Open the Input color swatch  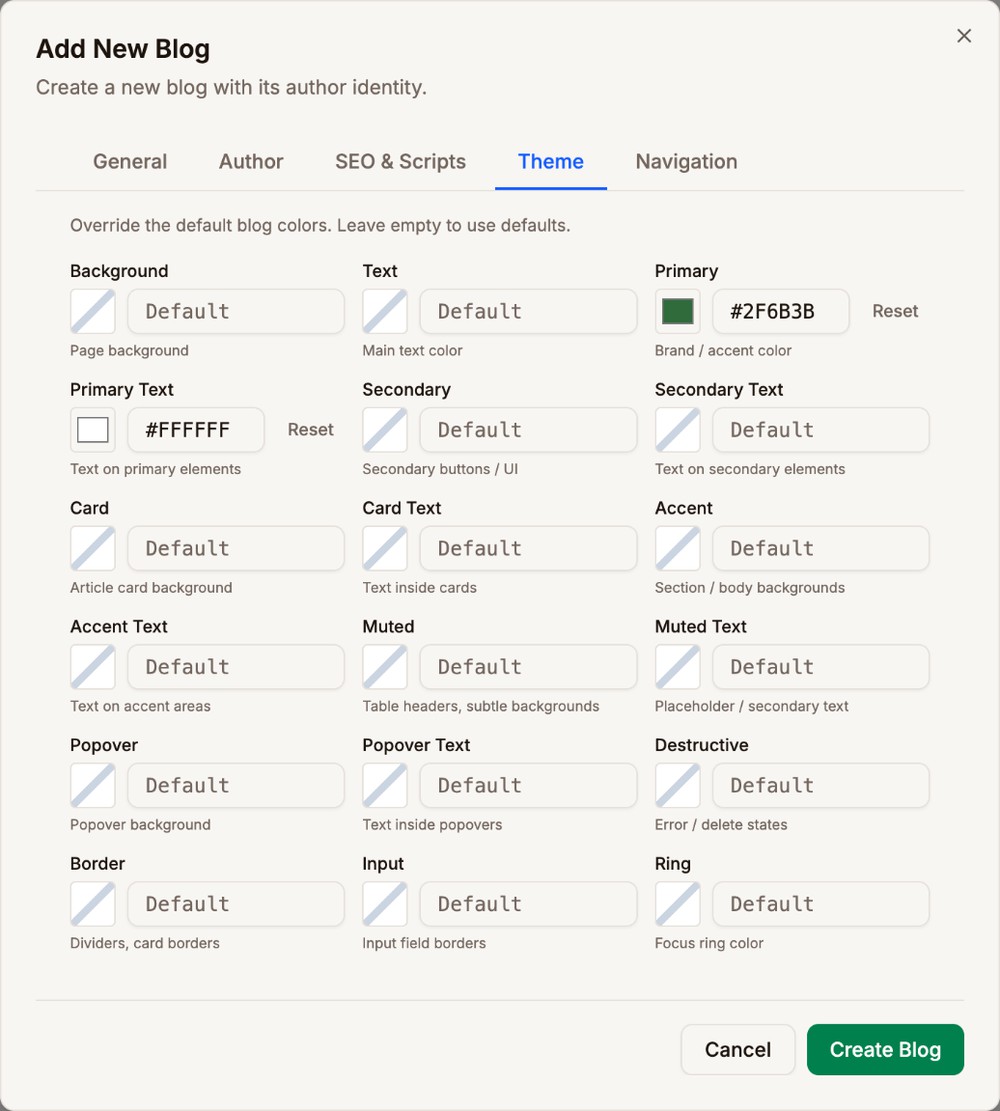tap(385, 904)
